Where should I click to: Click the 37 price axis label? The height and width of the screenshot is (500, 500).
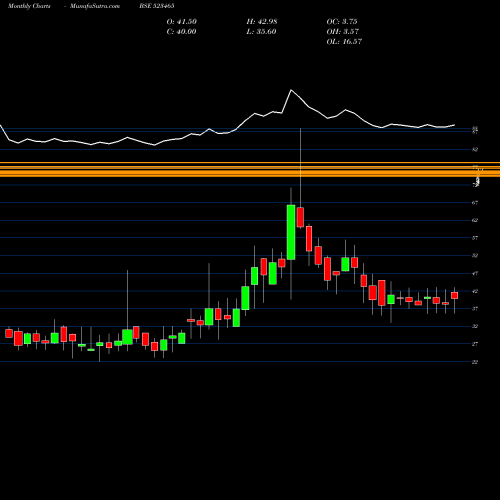(x=475, y=309)
